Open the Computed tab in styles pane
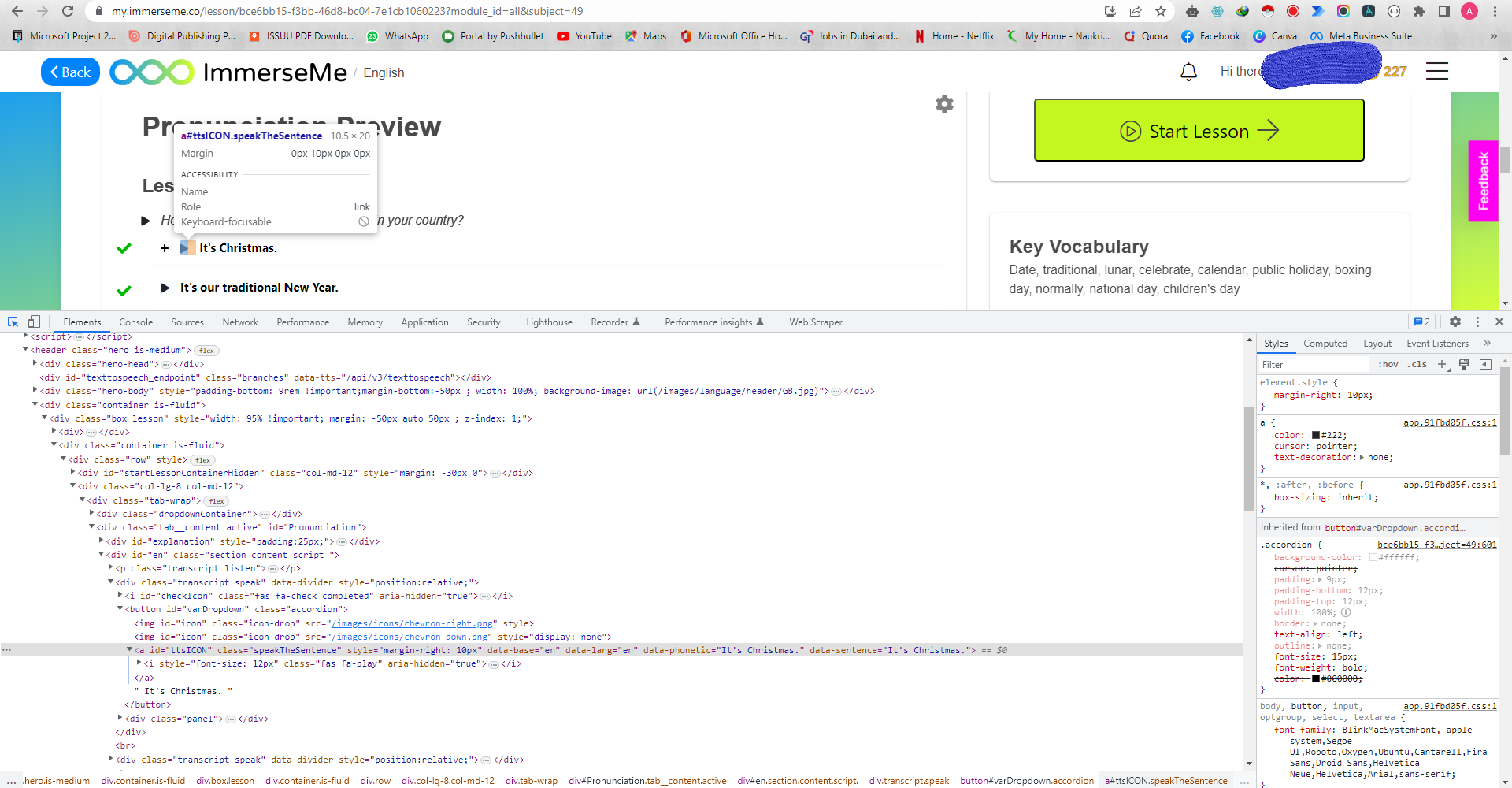 coord(1325,344)
